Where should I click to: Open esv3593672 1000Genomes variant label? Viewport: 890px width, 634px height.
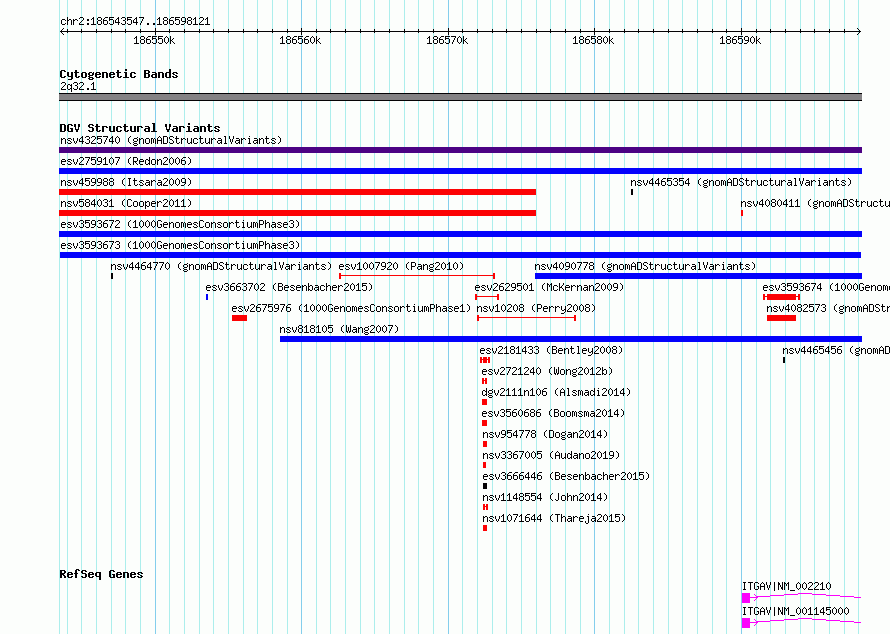pos(180,224)
